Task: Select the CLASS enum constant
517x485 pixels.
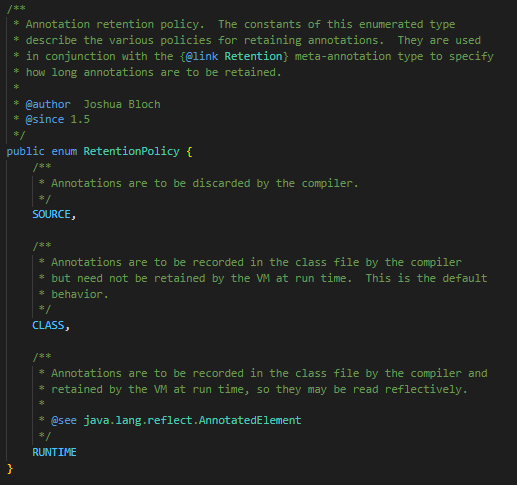Action: click(x=48, y=325)
